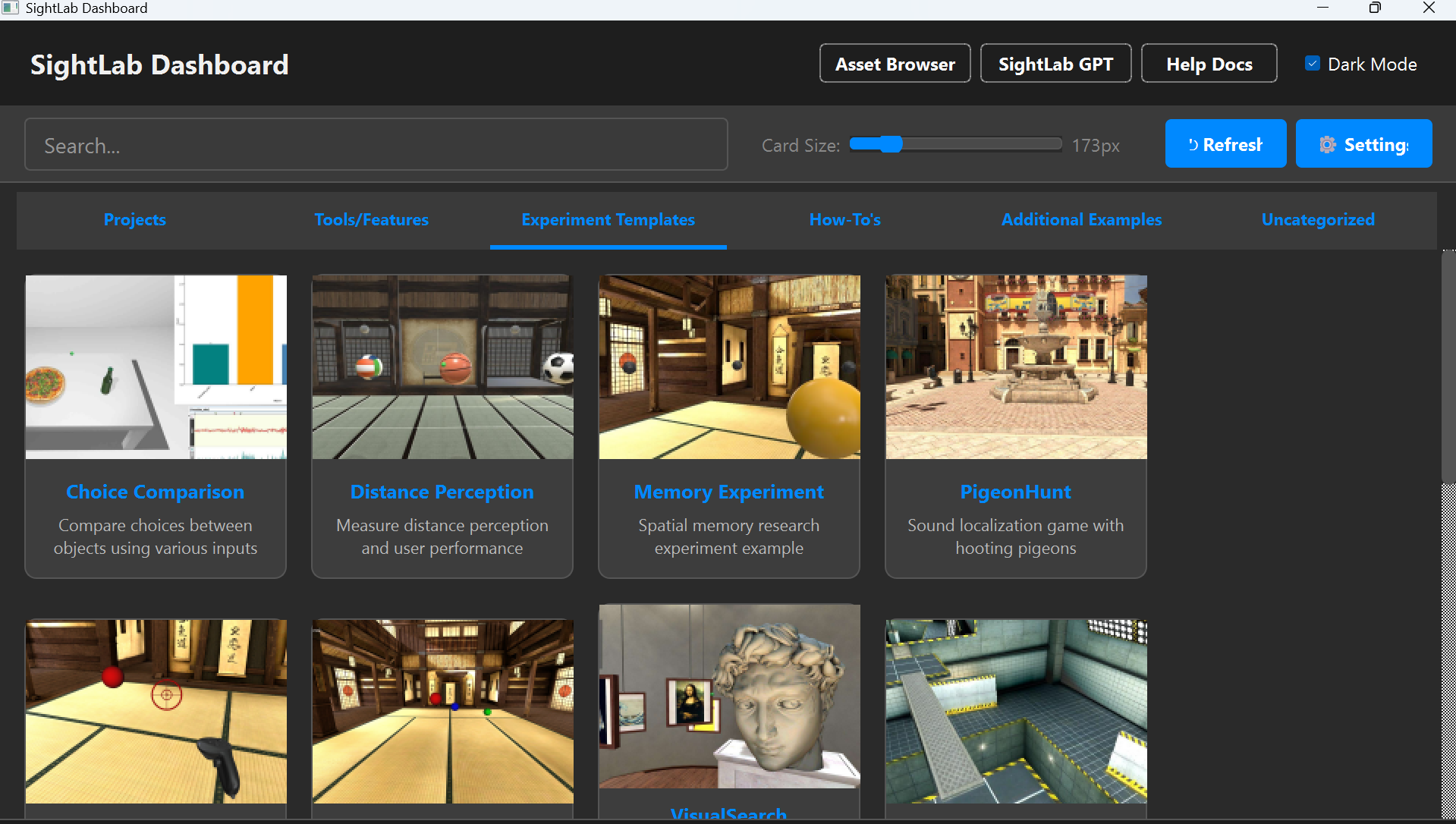Open the Tools/Features tab
Image resolution: width=1456 pixels, height=824 pixels.
[x=371, y=219]
